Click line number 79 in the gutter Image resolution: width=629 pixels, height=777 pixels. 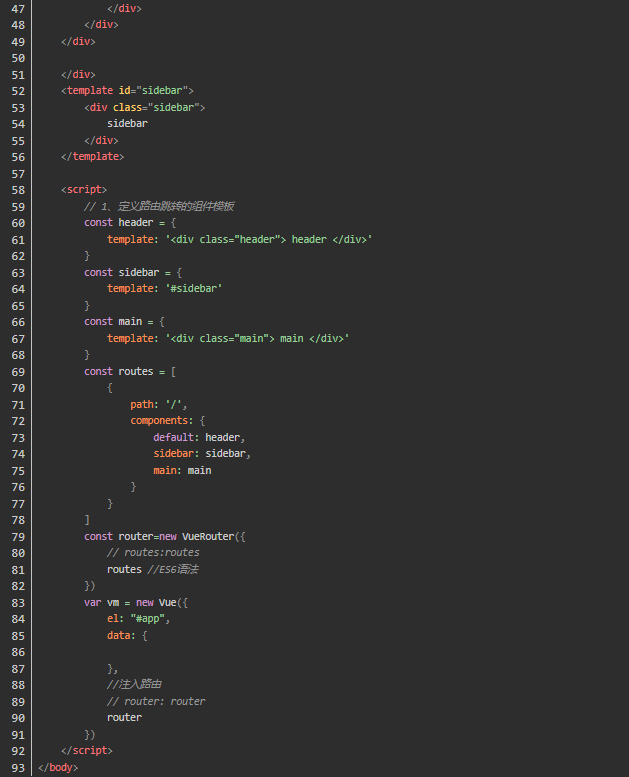point(15,536)
